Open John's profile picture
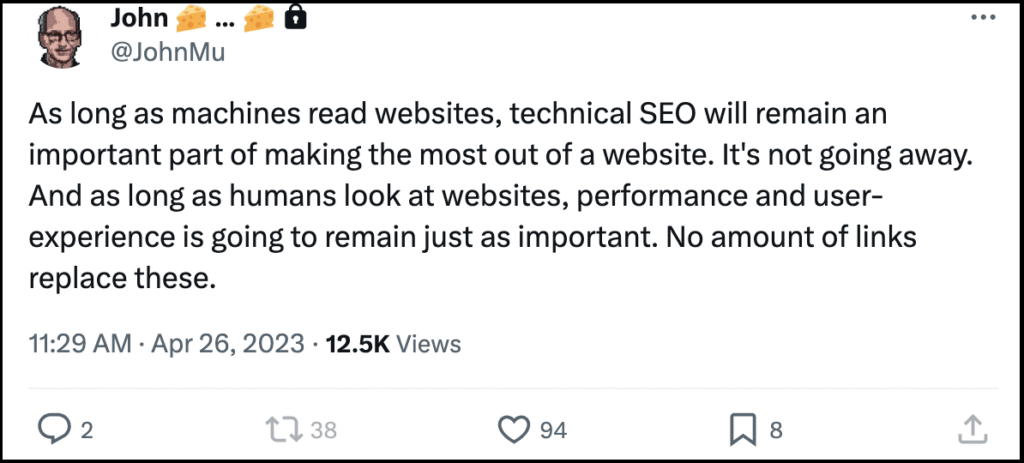The height and width of the screenshot is (463, 1024). pos(65,33)
